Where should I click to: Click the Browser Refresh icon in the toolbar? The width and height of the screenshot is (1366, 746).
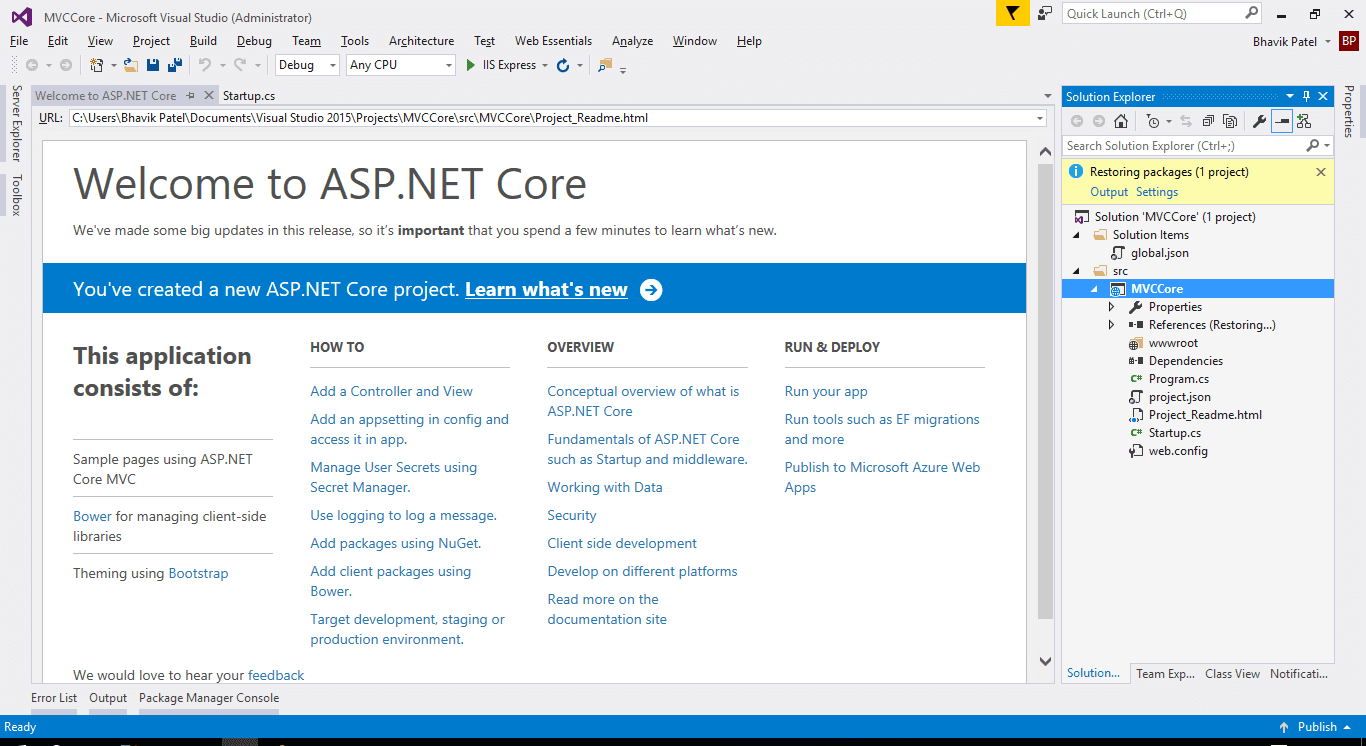point(563,65)
